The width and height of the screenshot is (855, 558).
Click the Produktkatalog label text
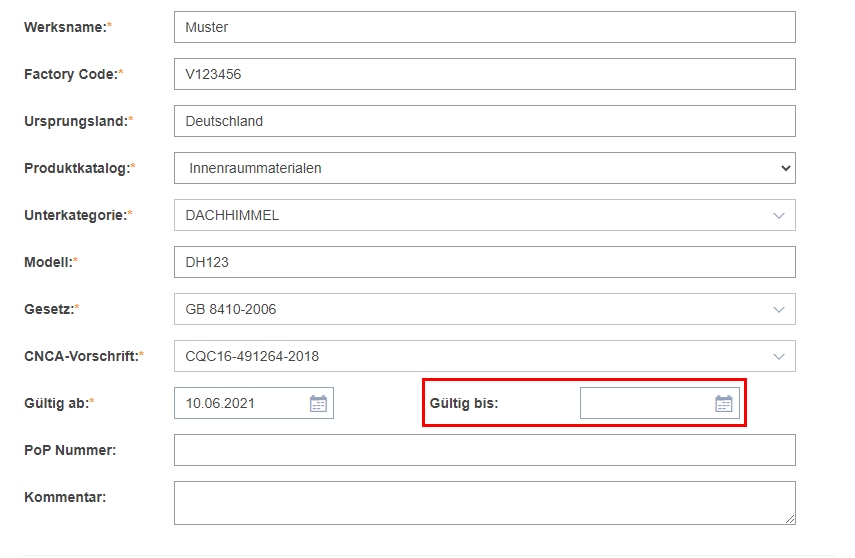[x=77, y=168]
